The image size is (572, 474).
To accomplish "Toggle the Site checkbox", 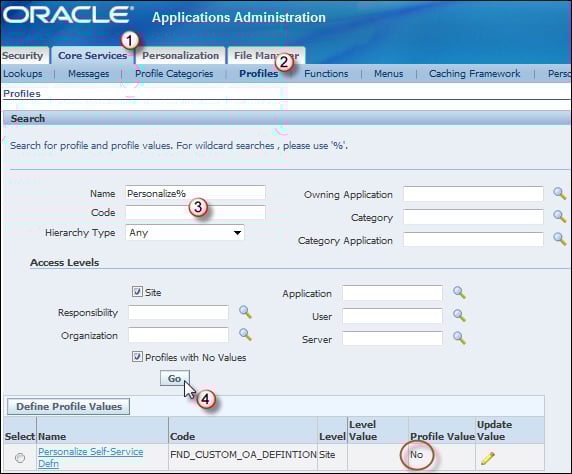I will 137,292.
